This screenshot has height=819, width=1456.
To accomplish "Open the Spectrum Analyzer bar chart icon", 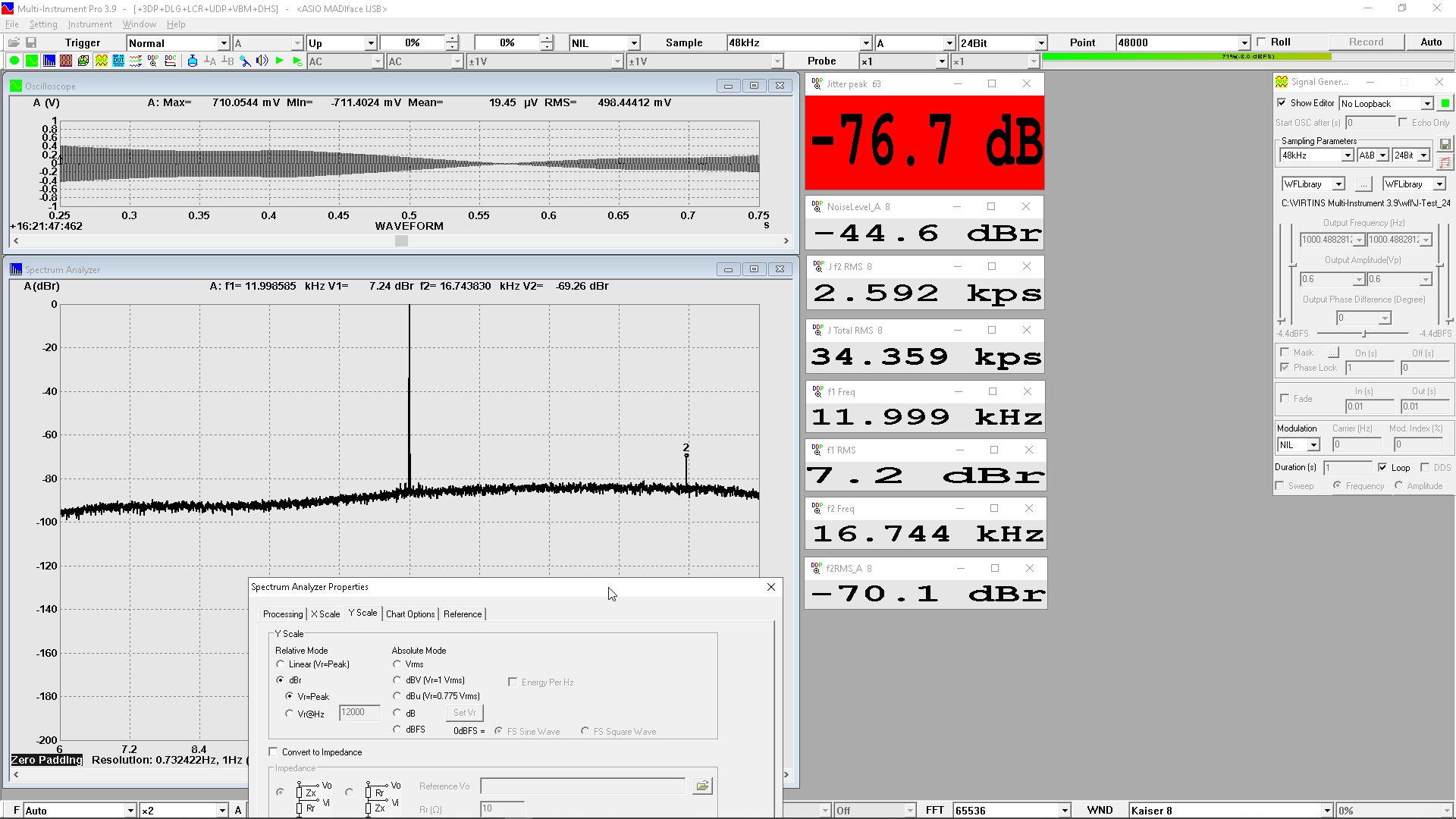I will point(49,61).
